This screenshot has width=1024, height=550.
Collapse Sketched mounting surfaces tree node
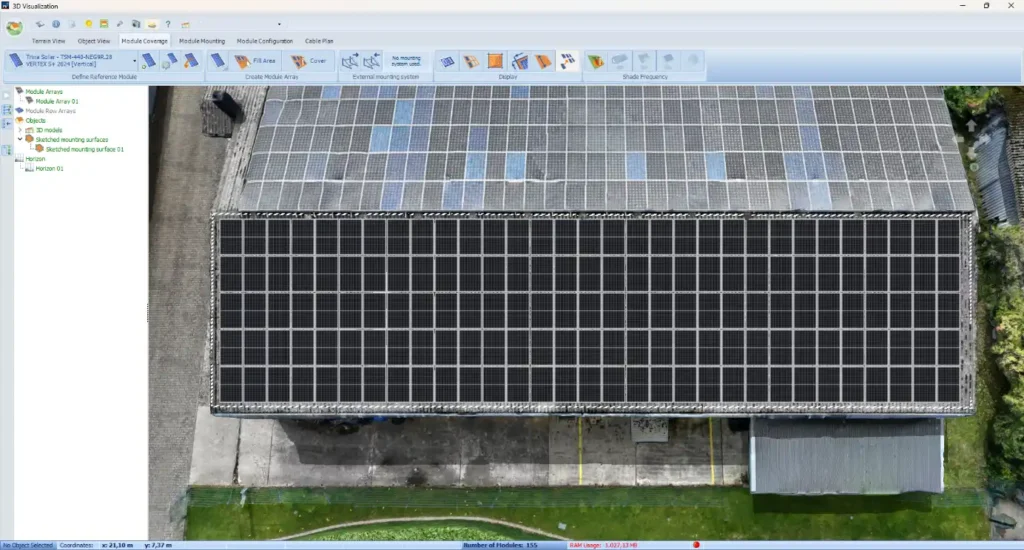click(20, 139)
